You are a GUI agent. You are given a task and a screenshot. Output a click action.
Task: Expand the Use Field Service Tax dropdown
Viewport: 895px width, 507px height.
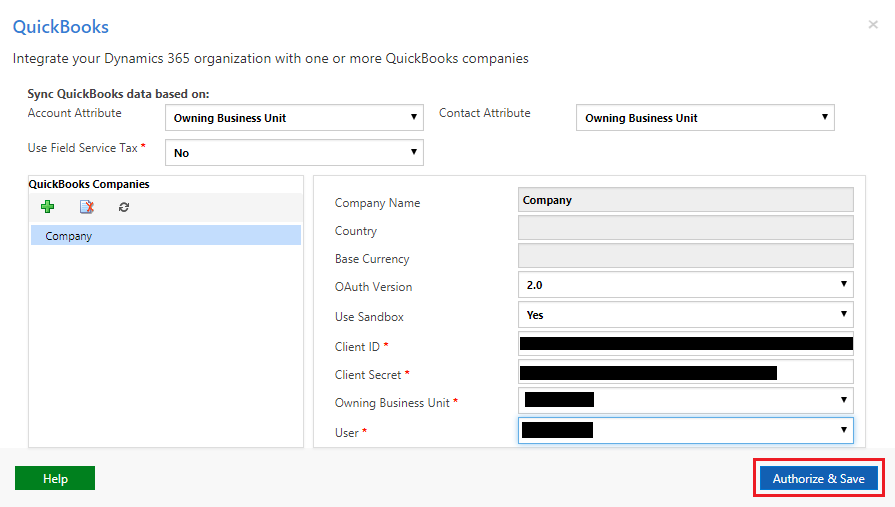(x=294, y=152)
